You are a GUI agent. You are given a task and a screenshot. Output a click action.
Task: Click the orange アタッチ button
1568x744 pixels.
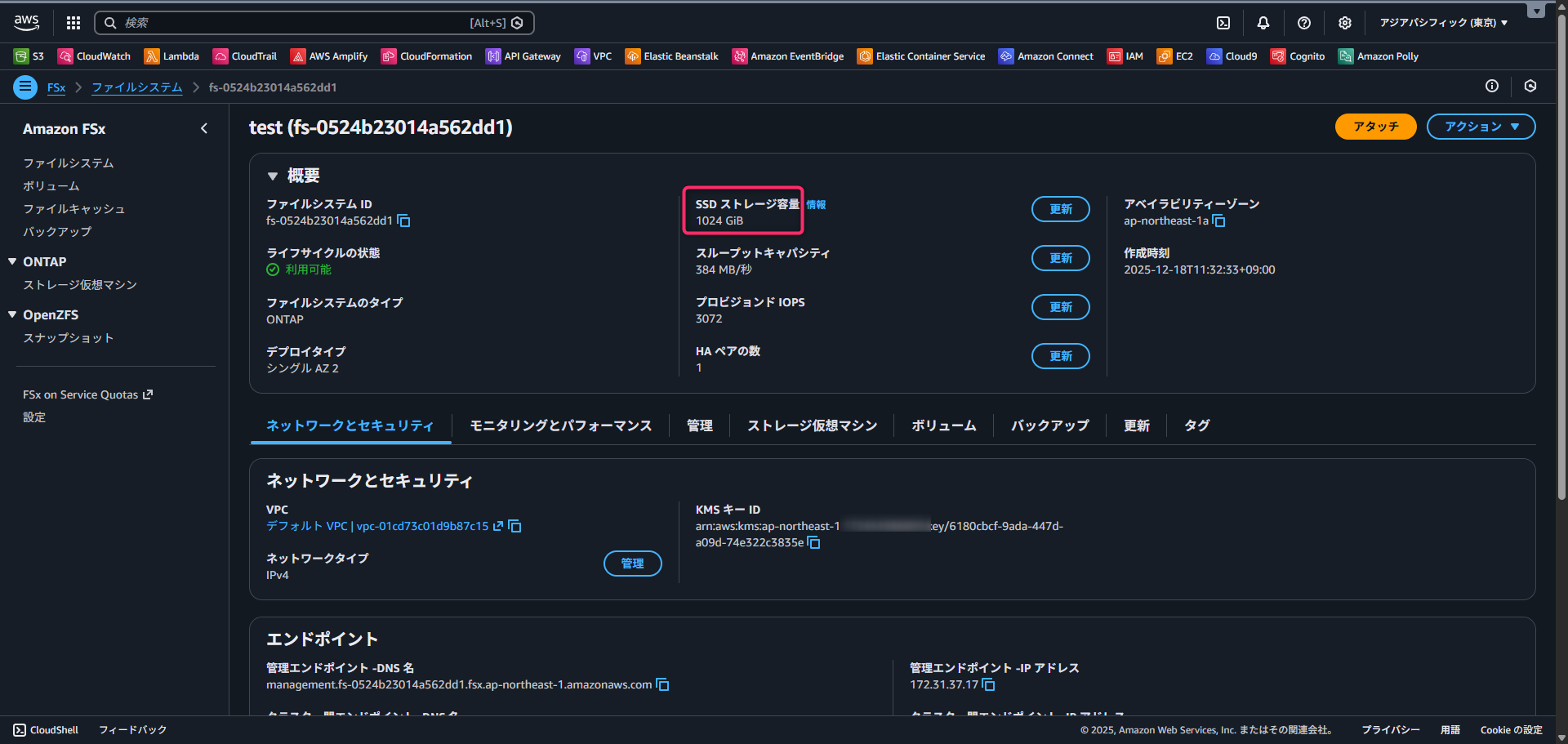pyautogui.click(x=1375, y=127)
